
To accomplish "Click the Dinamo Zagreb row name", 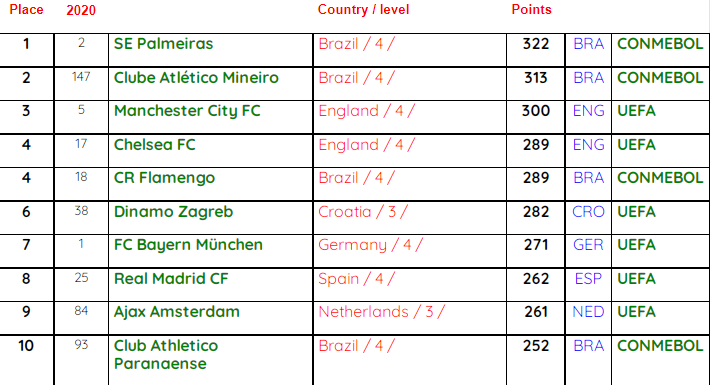I will pos(173,212).
